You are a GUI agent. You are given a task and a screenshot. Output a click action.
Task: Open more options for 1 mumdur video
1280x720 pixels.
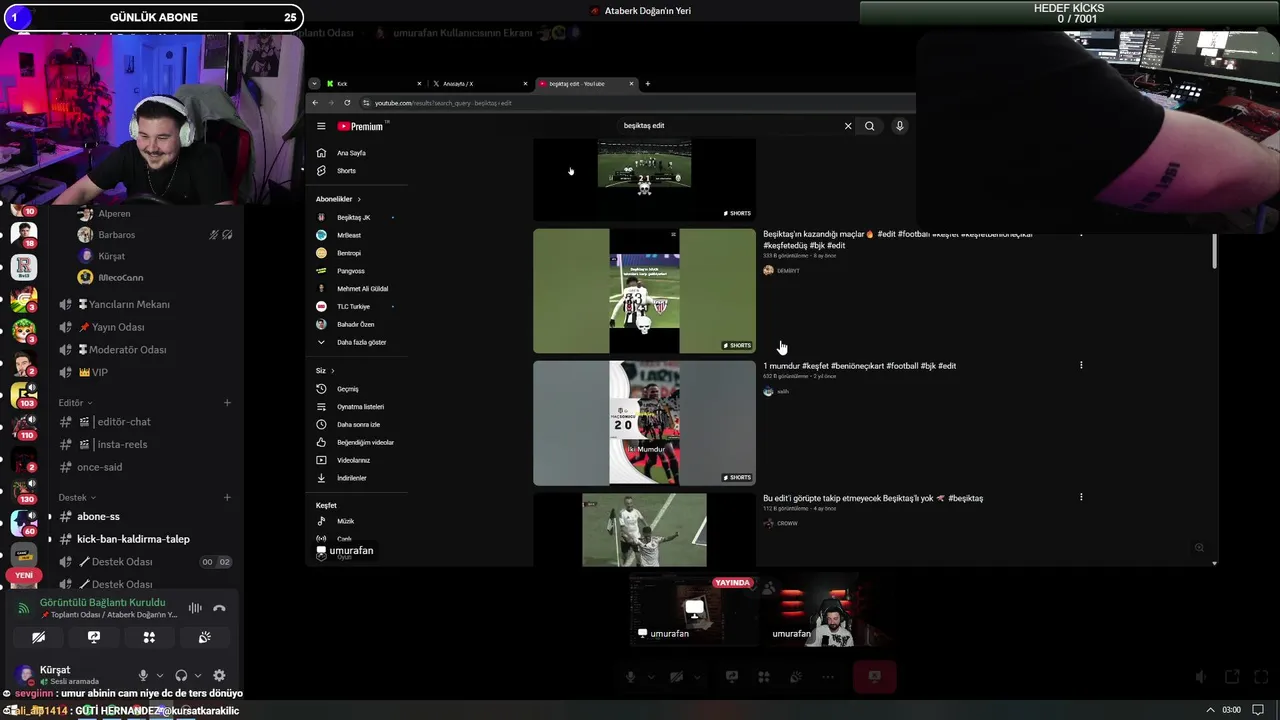click(1081, 365)
